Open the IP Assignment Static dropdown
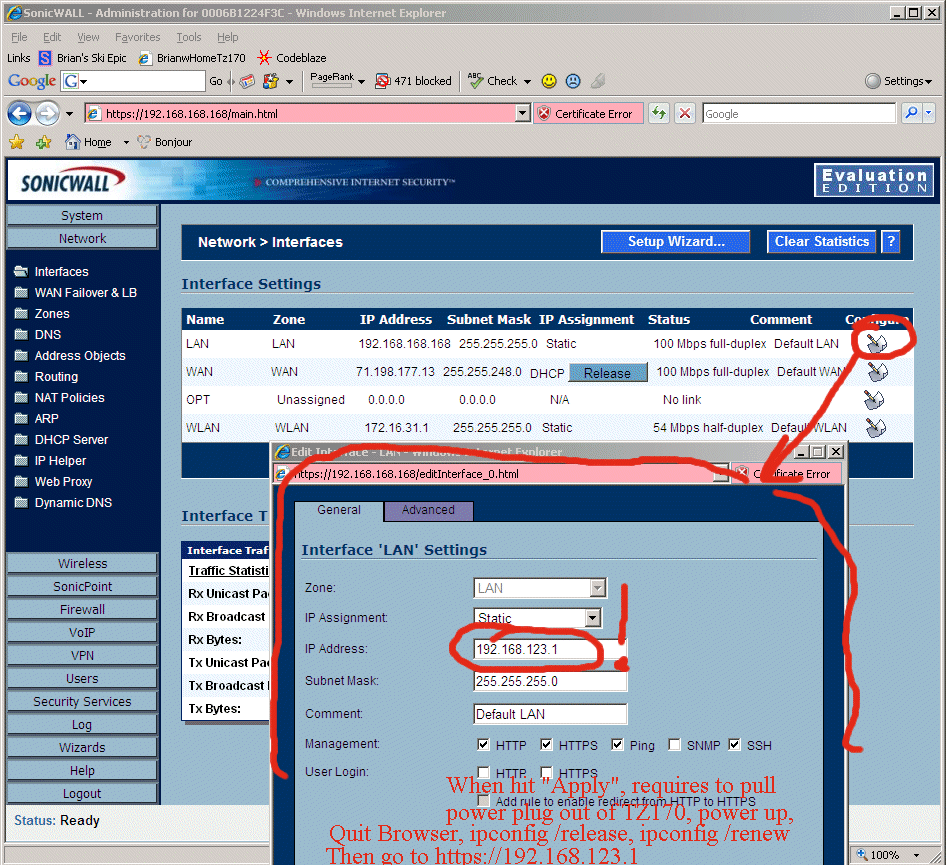 click(593, 618)
